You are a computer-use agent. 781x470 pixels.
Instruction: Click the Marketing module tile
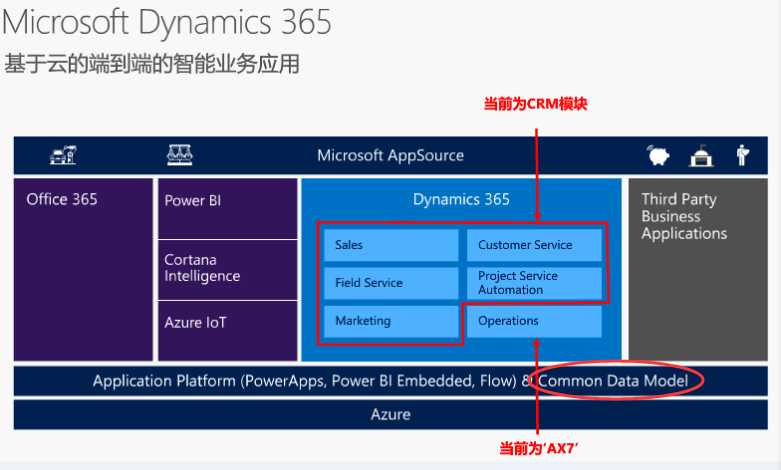pos(391,321)
